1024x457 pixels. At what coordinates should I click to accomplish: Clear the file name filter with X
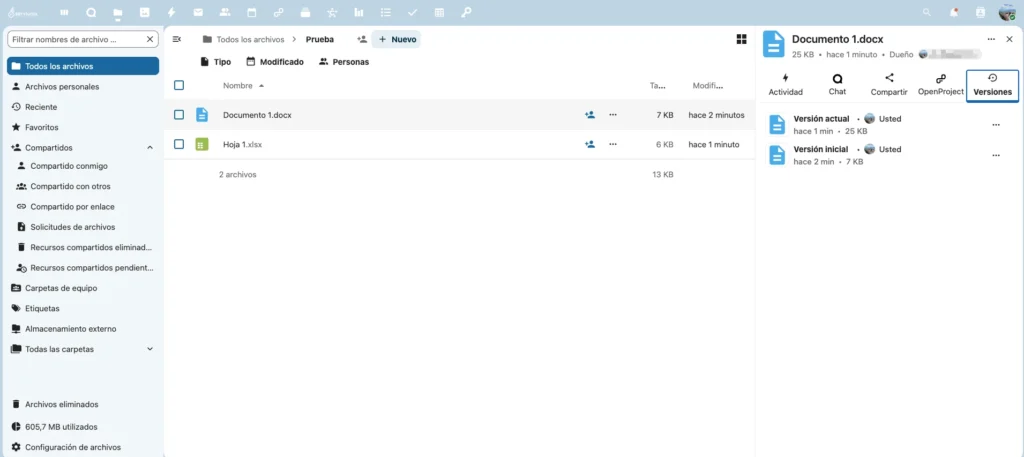[x=150, y=39]
